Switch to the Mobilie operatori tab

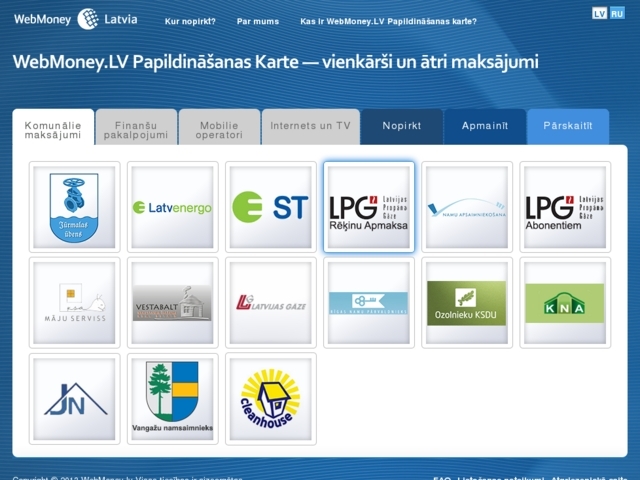(219, 127)
